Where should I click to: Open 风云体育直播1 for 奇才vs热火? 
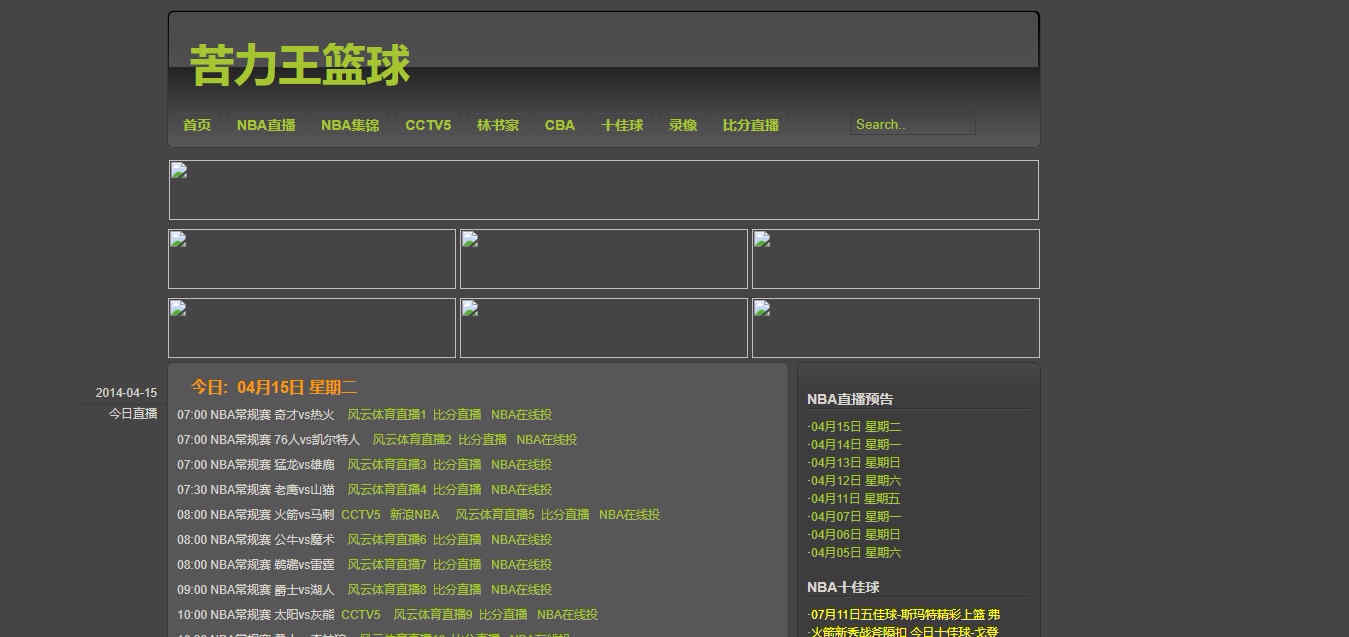pos(386,414)
